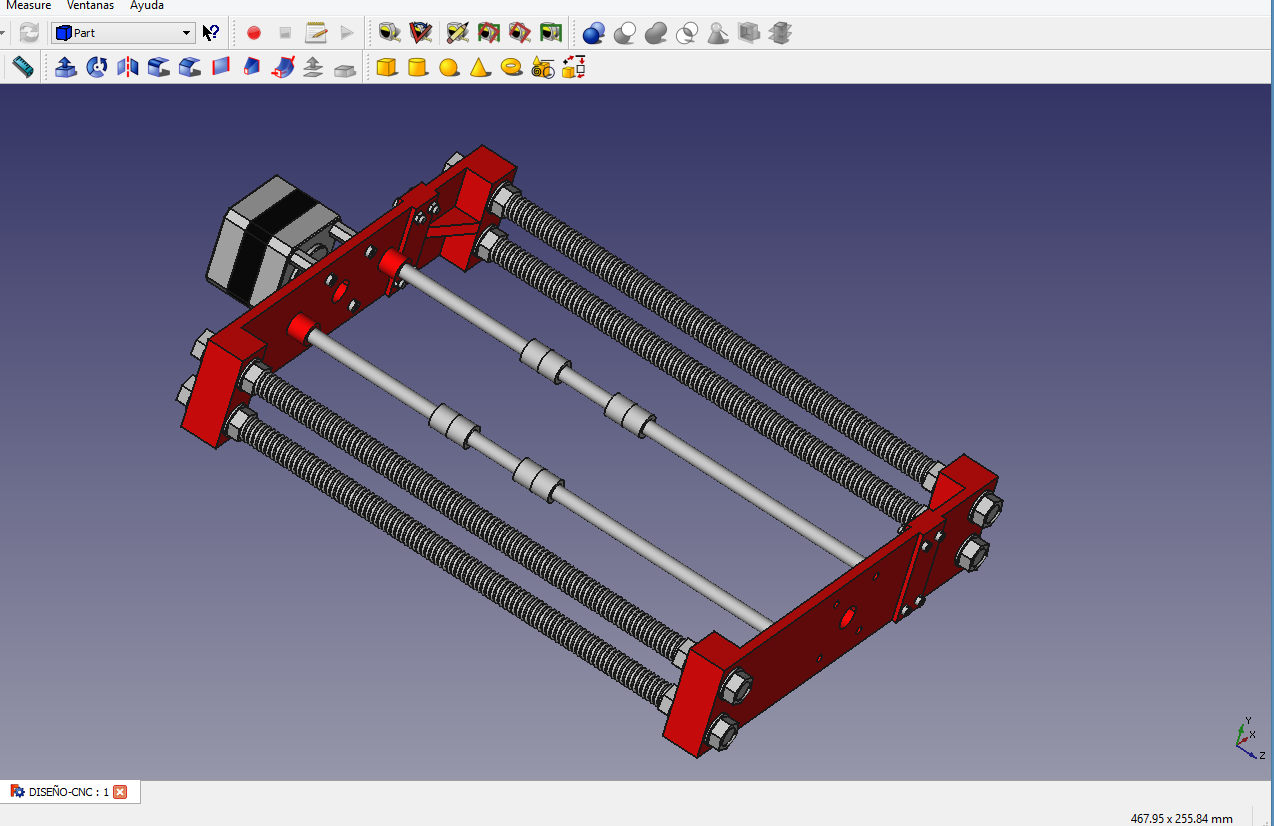Click the Extrude tool icon
Image resolution: width=1274 pixels, height=826 pixels.
(x=66, y=68)
